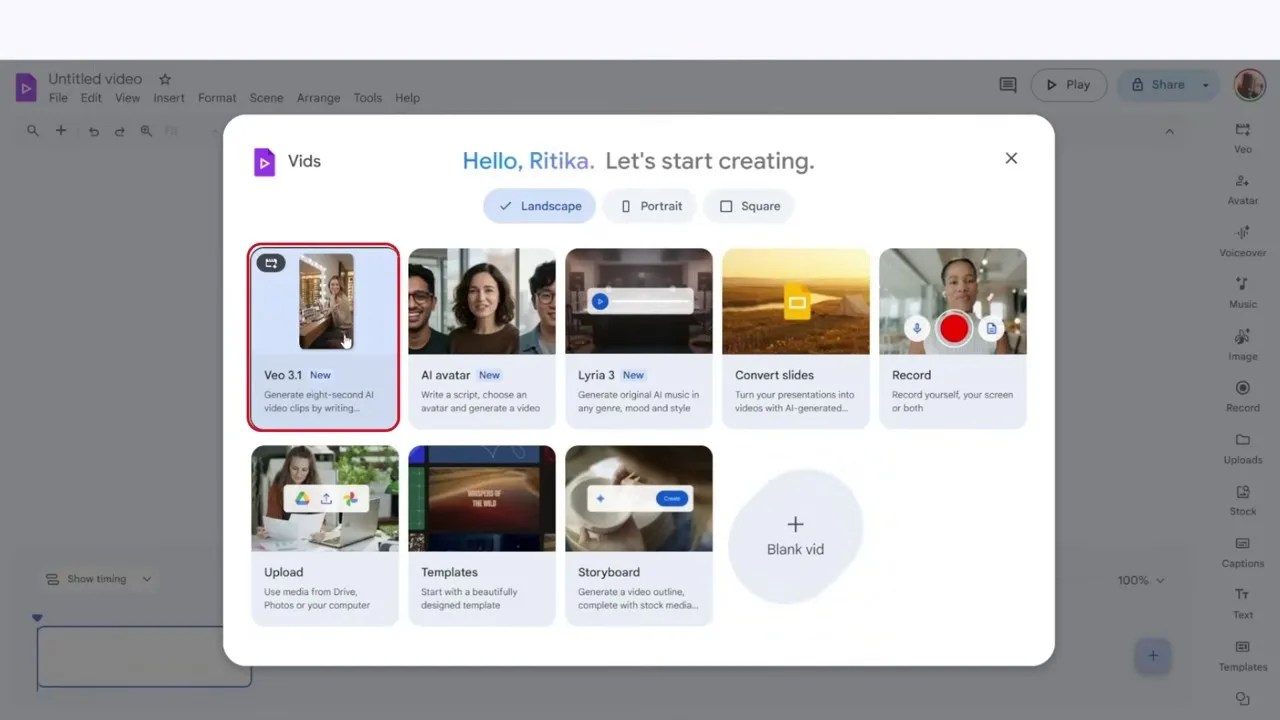Open the Uploads panel in sidebar
Viewport: 1280px width, 720px height.
1243,448
